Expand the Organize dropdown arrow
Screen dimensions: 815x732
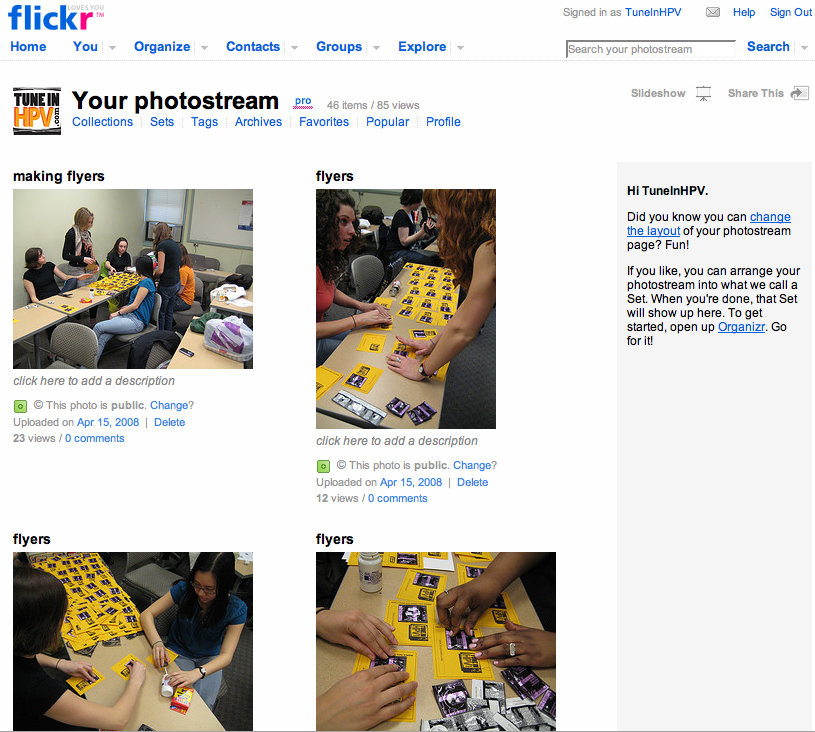coord(204,47)
